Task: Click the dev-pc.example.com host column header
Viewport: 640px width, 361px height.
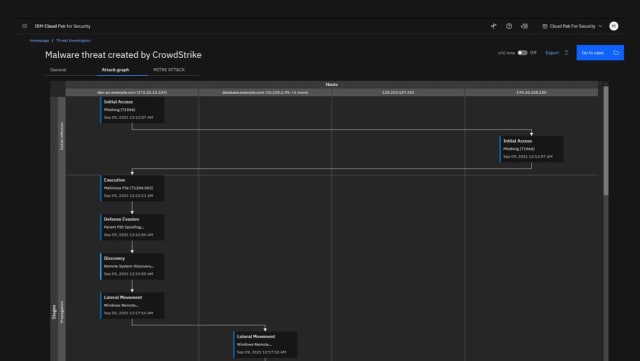Action: coord(132,92)
